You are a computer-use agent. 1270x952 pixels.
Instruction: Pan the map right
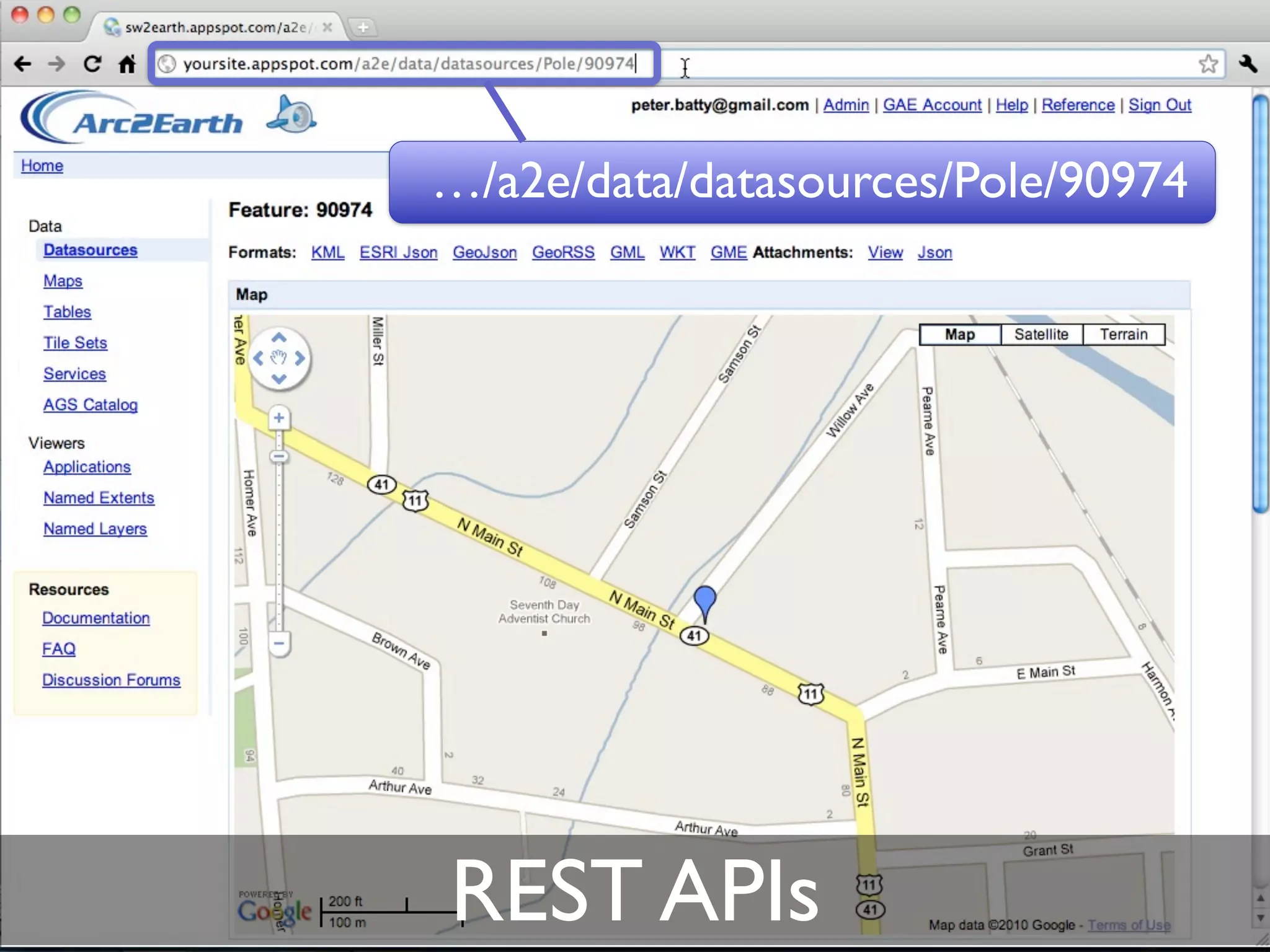click(300, 358)
